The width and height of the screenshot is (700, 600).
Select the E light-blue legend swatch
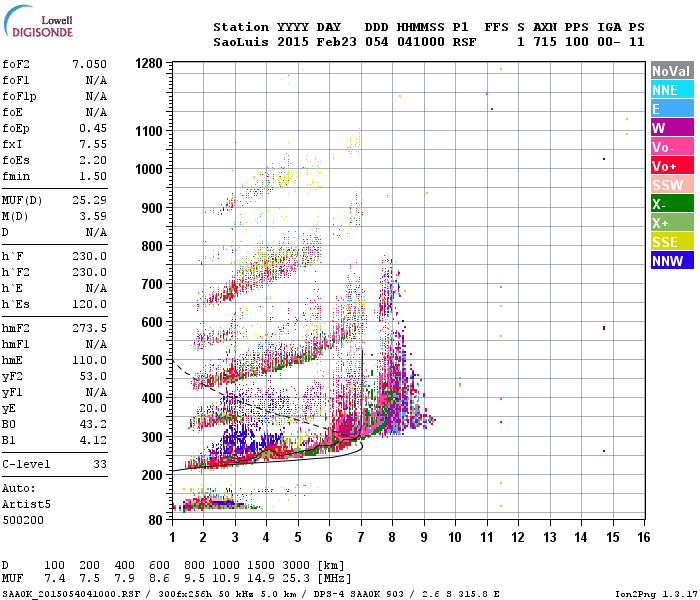(672, 109)
